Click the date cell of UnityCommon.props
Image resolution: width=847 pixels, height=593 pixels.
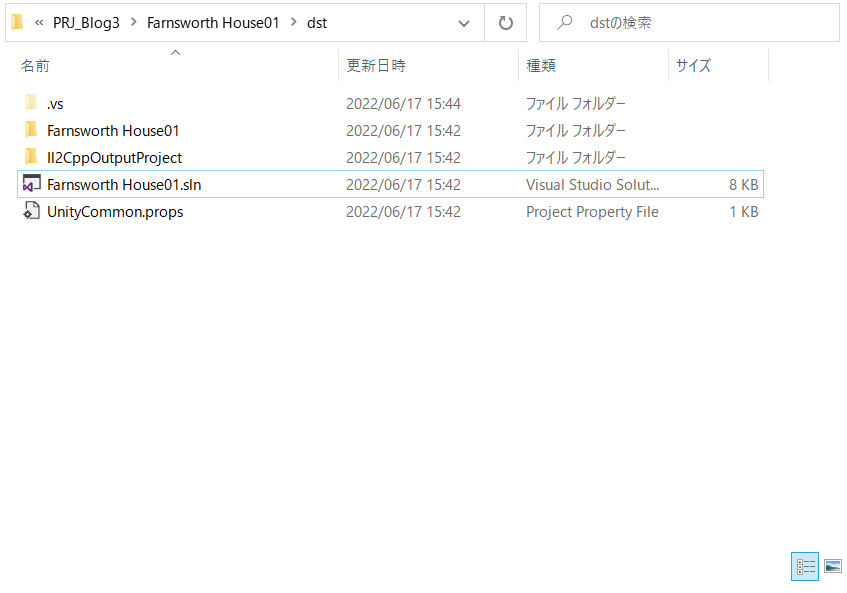[x=403, y=212]
